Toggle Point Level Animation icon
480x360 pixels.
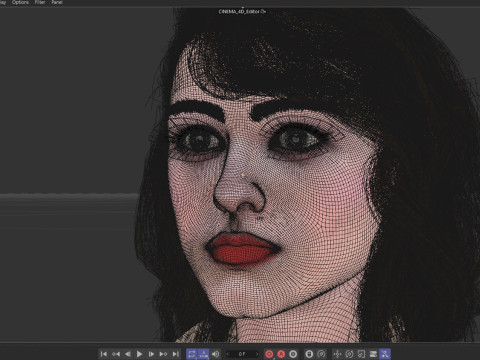coord(385,354)
